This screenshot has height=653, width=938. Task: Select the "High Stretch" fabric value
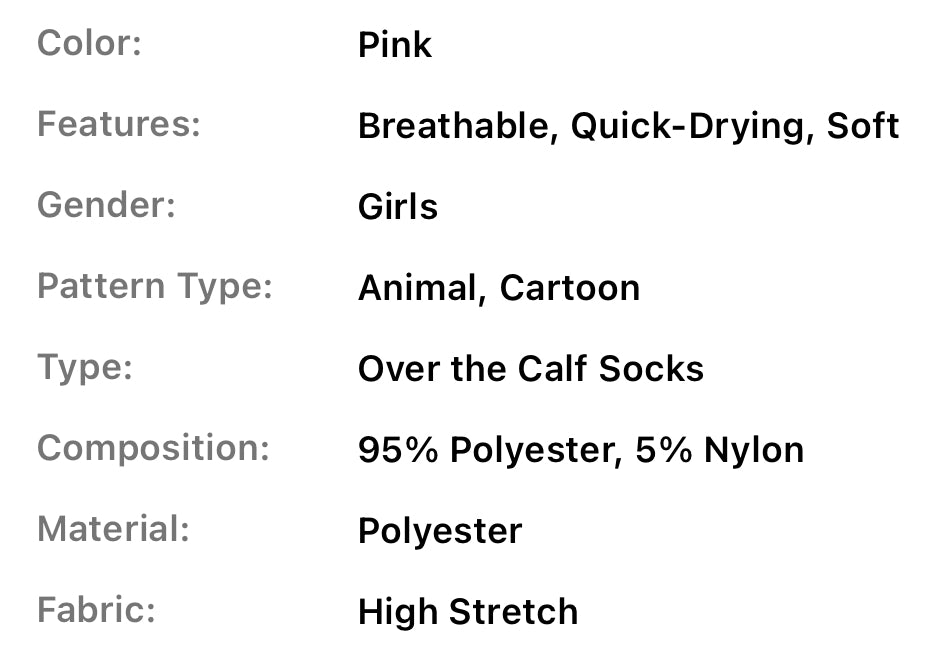468,611
